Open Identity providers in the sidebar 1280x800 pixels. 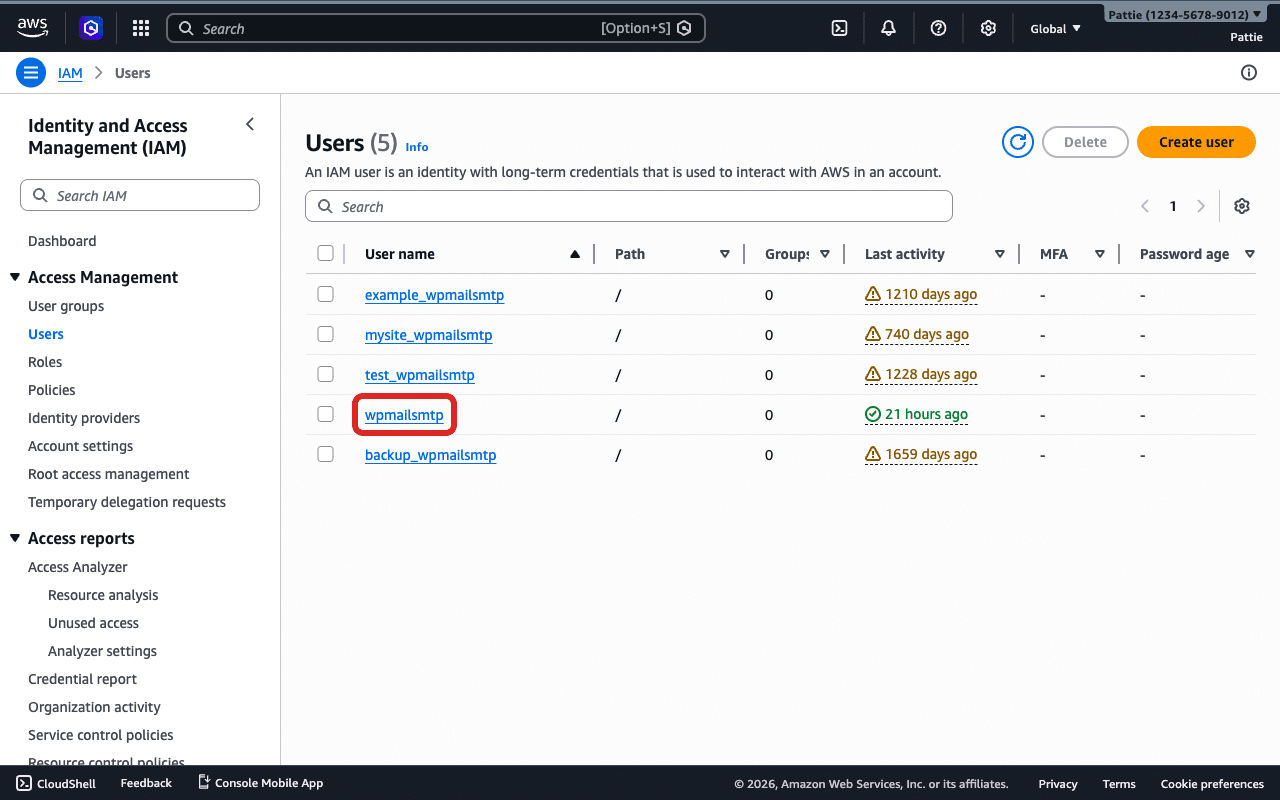pyautogui.click(x=84, y=418)
